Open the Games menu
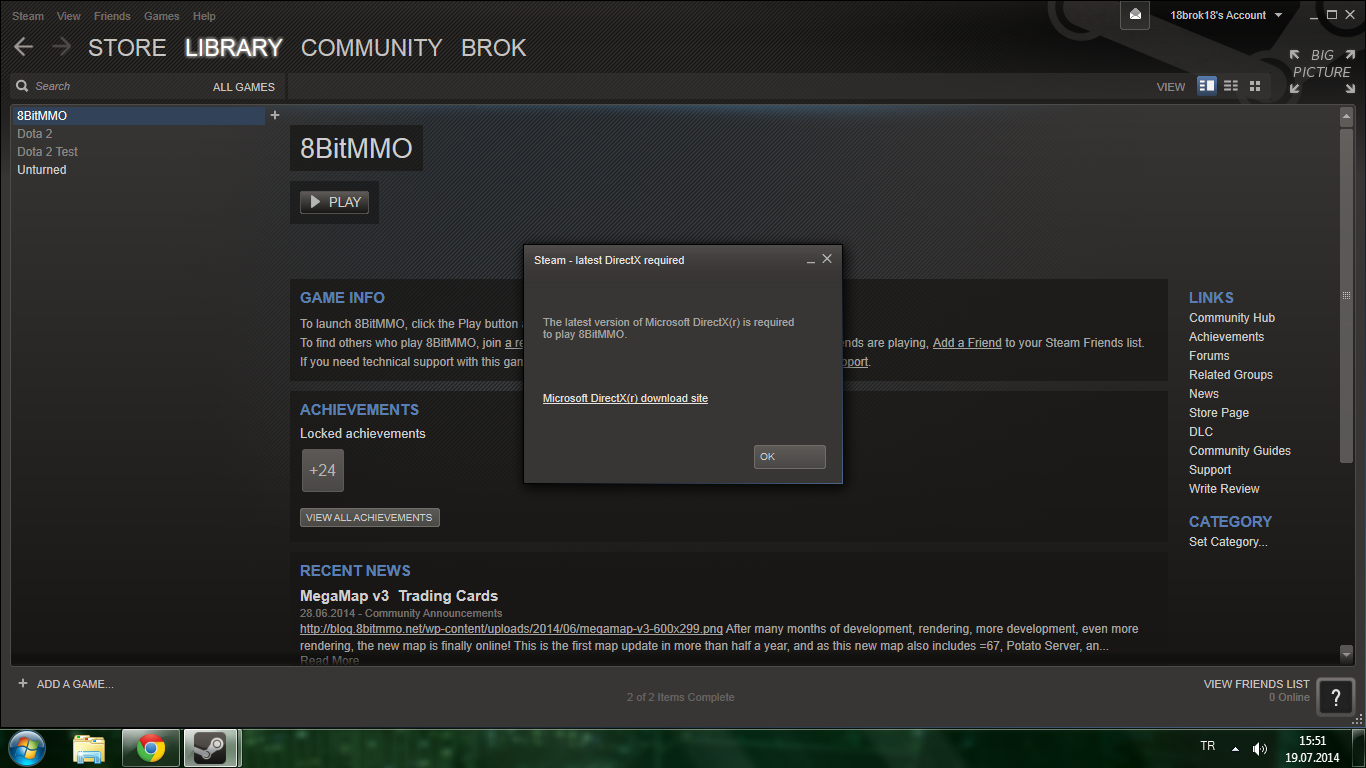Viewport: 1366px width, 768px height. (162, 16)
